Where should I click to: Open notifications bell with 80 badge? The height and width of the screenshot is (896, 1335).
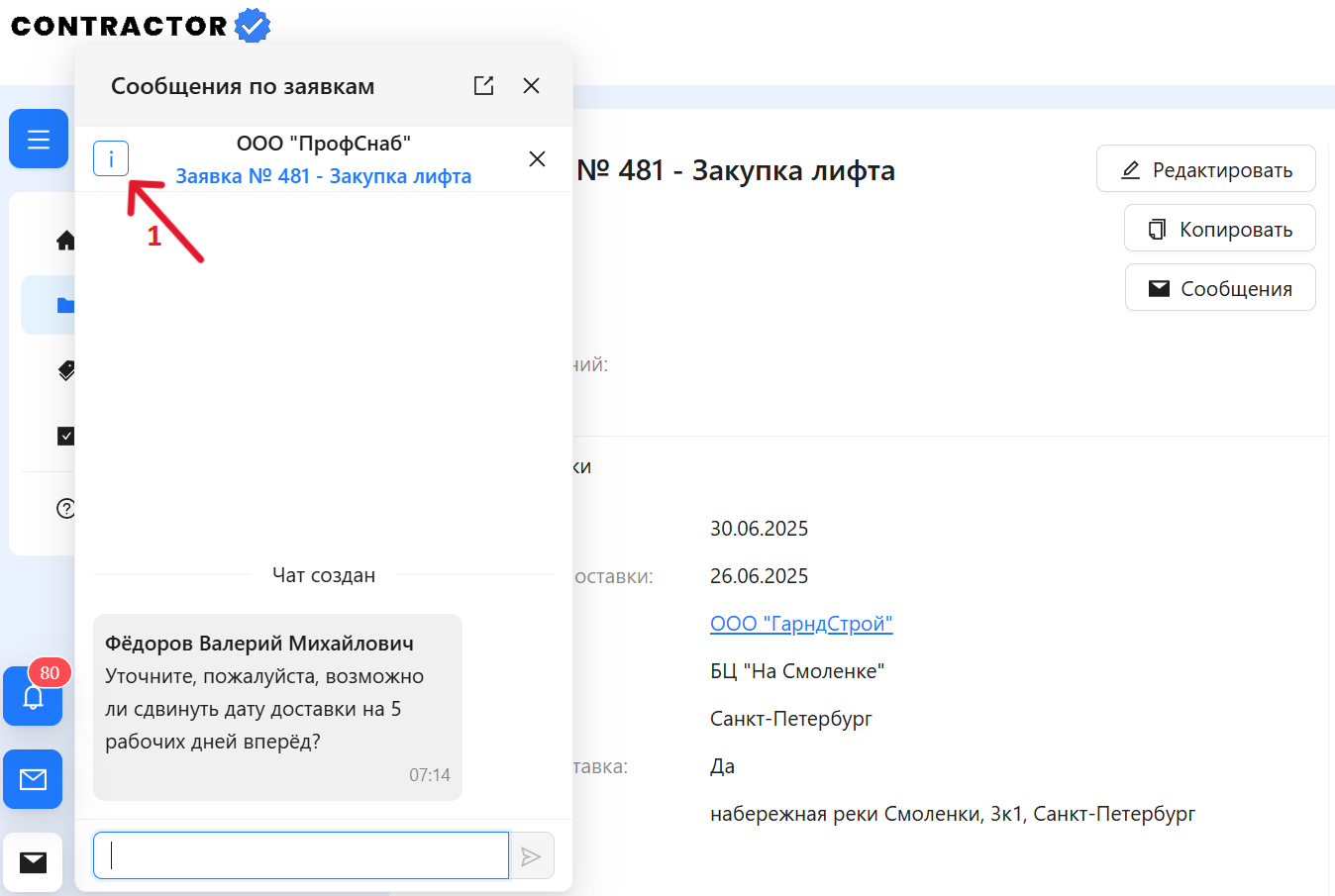tap(33, 696)
